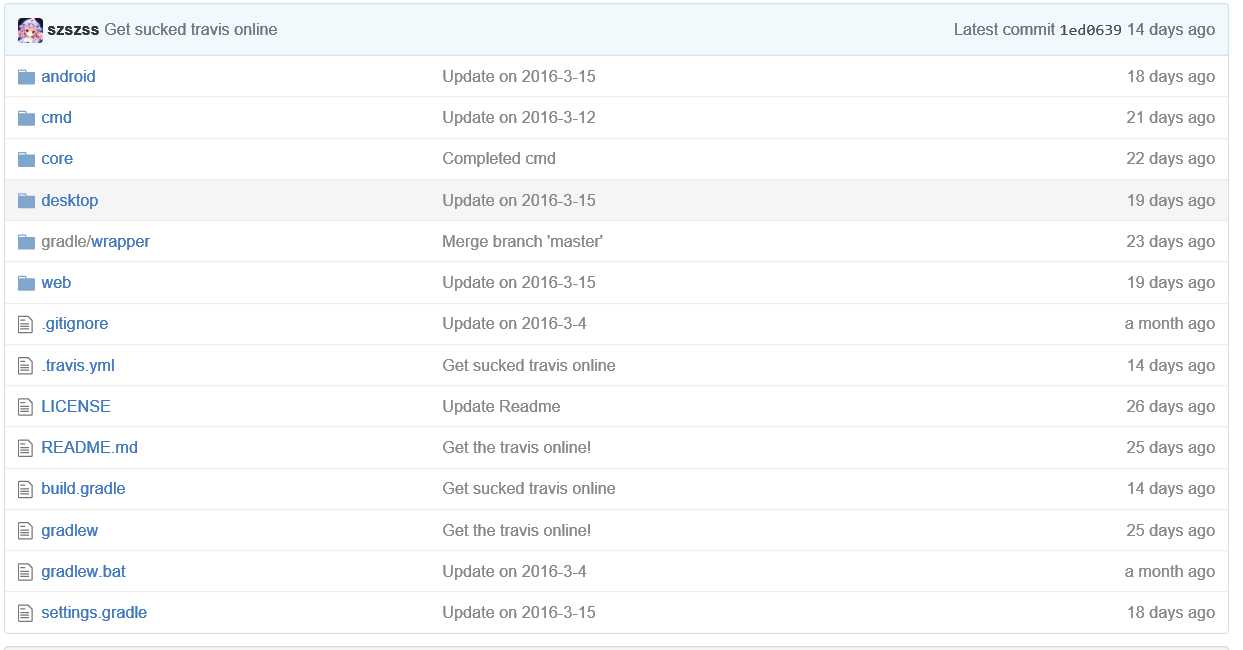1243x650 pixels.
Task: Open cmd commit 'Update on 2016-3-12'
Action: [519, 118]
